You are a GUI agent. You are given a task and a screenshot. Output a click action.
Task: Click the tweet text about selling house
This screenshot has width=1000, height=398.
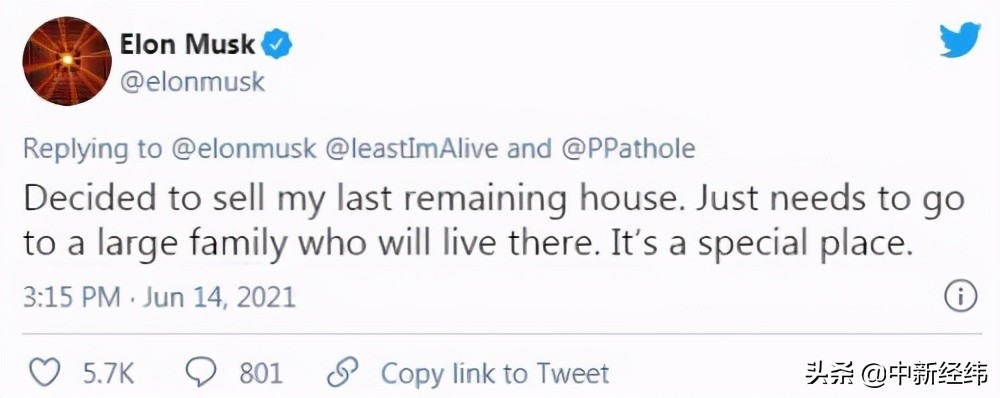click(x=492, y=222)
